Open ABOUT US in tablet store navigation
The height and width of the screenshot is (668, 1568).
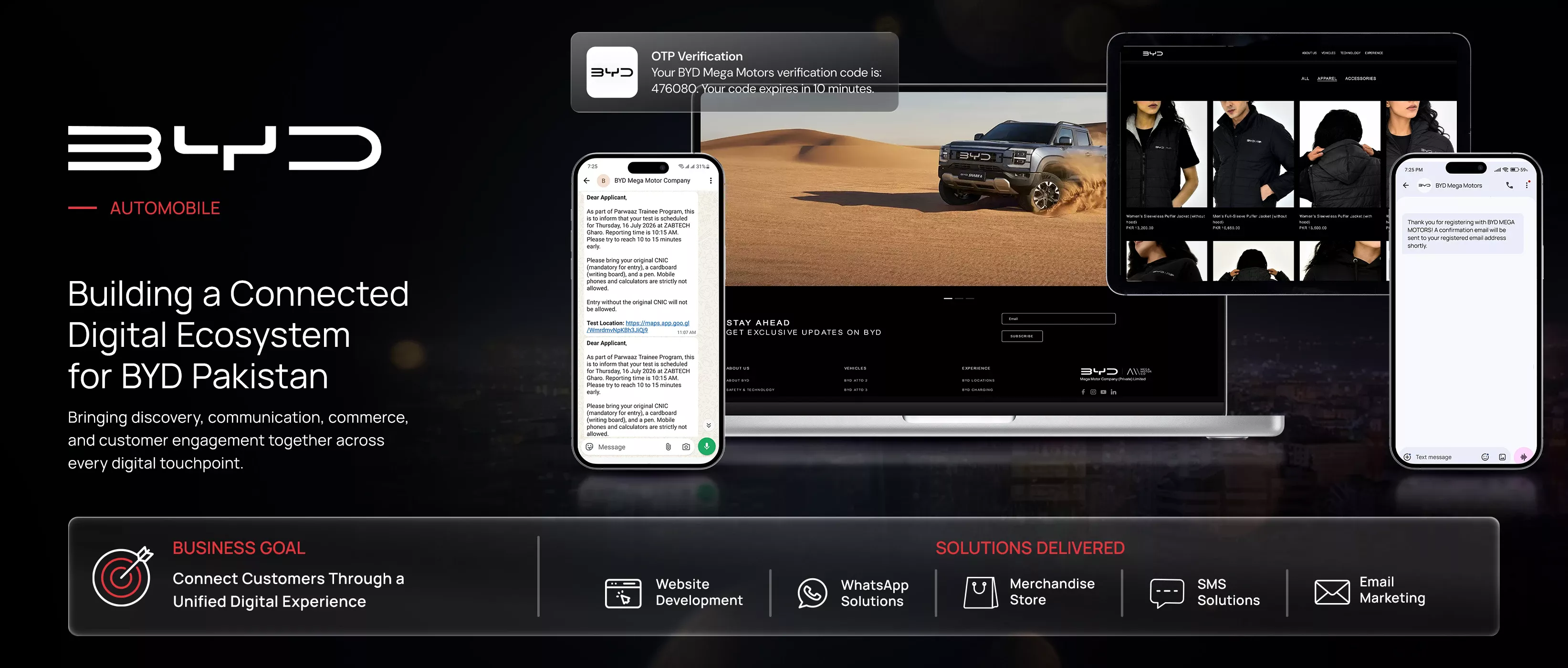click(1309, 53)
